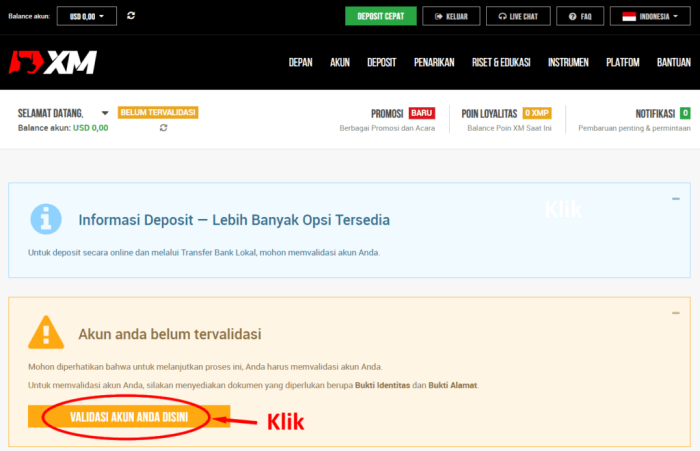The image size is (700, 451).
Task: Click the 'Balance akun:' label in top bar
Action: point(29,16)
